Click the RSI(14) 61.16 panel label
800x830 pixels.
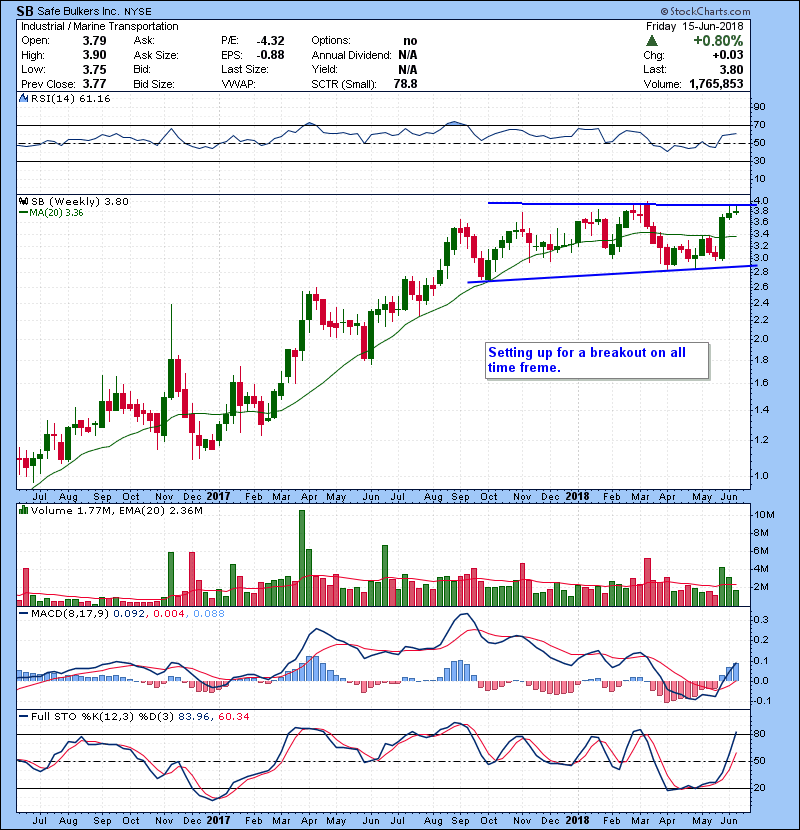[x=70, y=98]
